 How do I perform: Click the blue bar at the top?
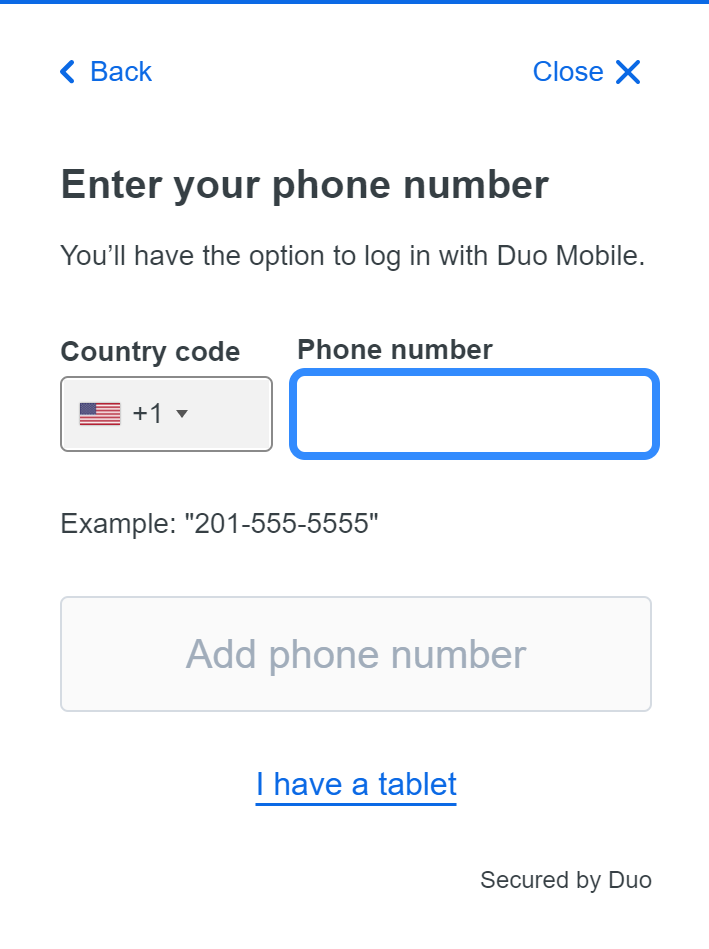coord(354,2)
